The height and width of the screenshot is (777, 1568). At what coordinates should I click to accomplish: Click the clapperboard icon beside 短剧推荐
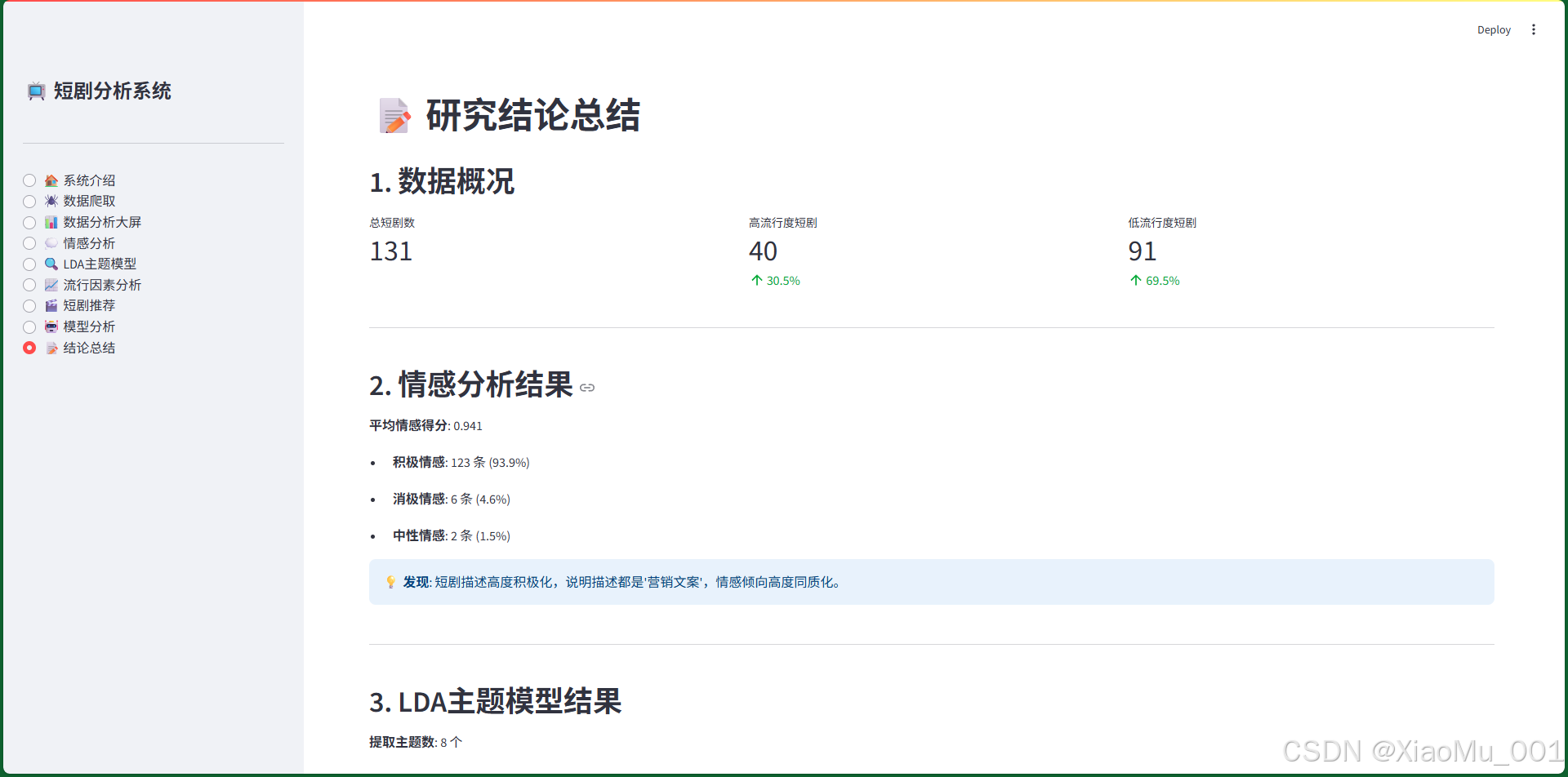point(51,305)
